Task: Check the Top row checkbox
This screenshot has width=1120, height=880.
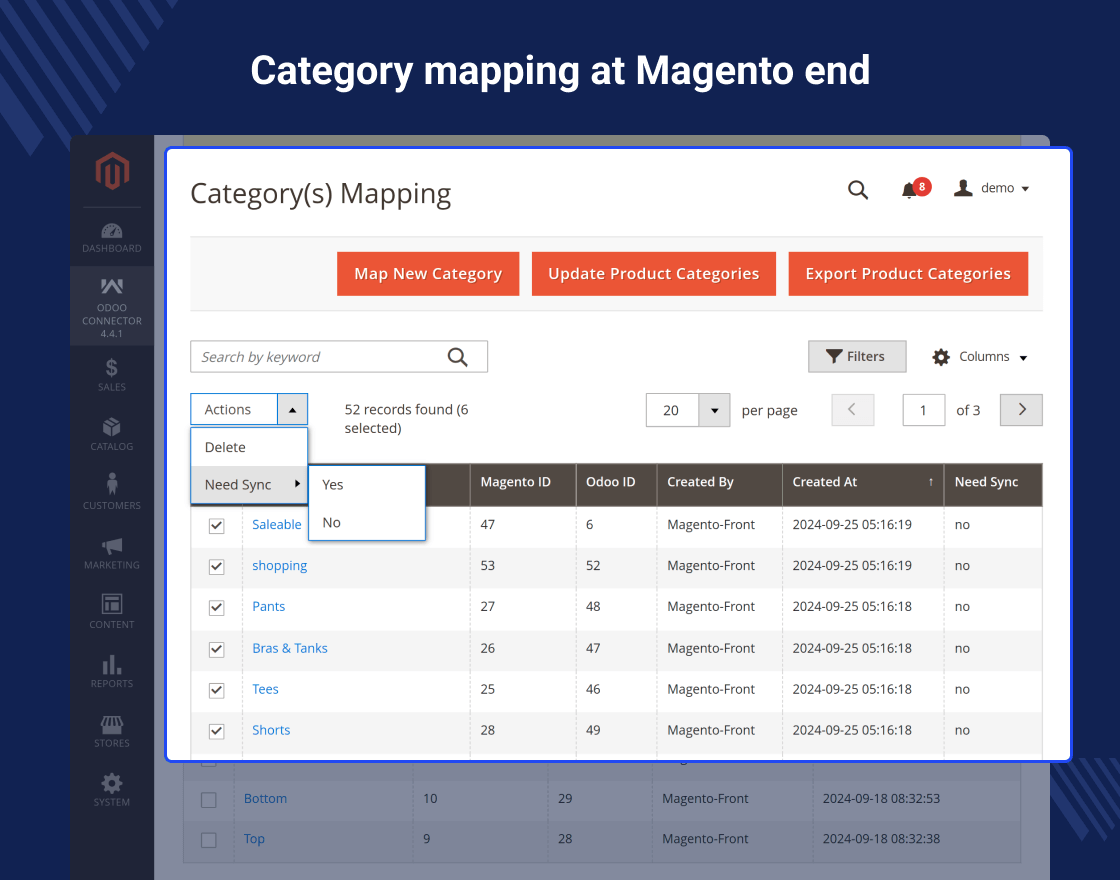Action: tap(209, 840)
